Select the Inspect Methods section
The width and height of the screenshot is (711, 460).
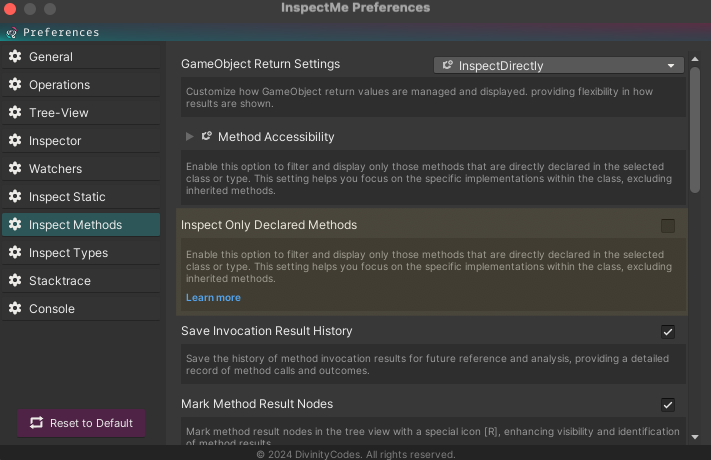(81, 225)
